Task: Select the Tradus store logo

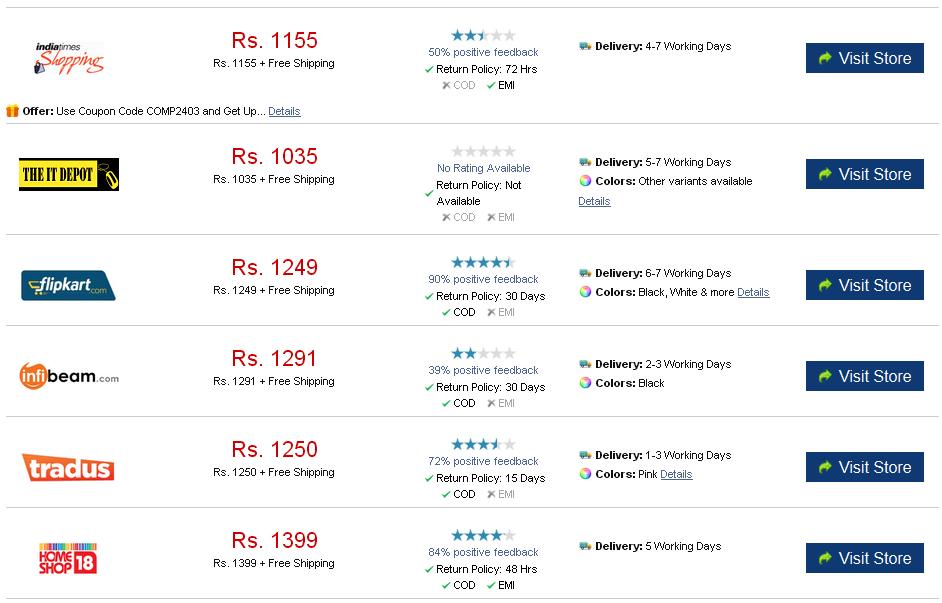Action: coord(68,467)
